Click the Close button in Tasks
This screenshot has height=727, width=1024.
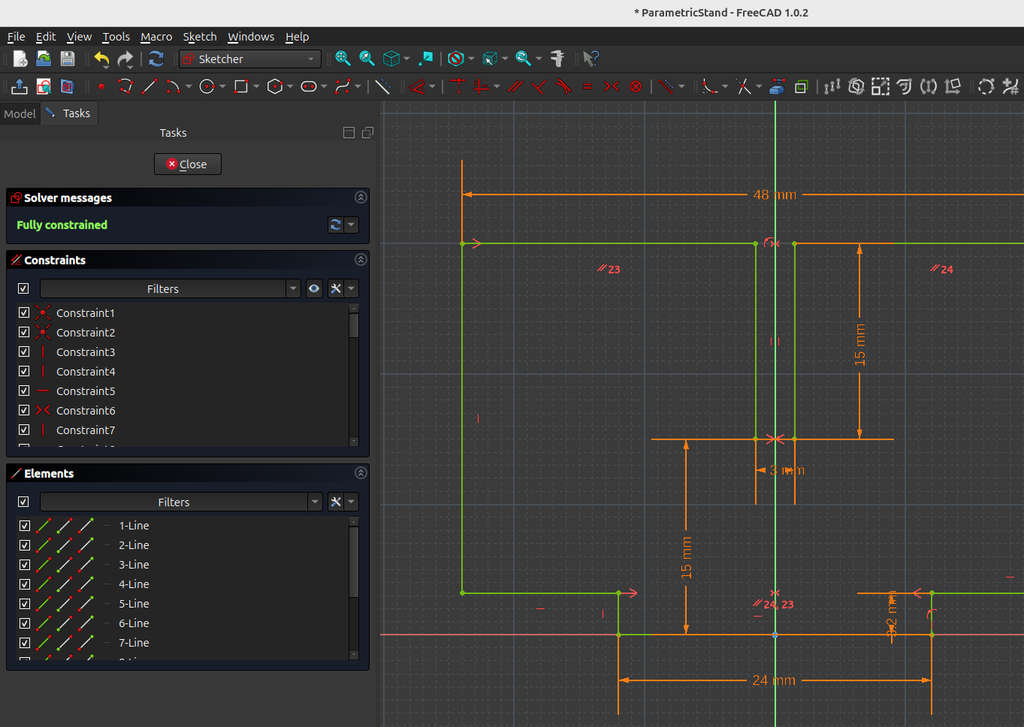pyautogui.click(x=187, y=164)
